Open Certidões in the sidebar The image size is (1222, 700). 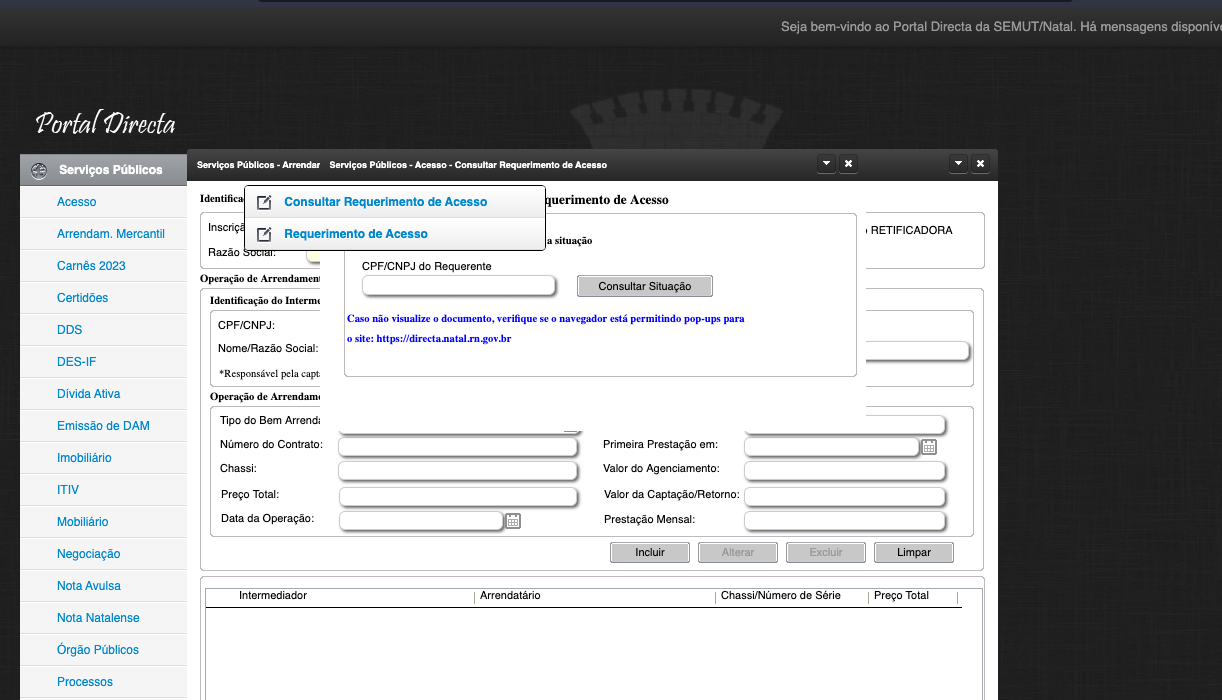click(82, 298)
